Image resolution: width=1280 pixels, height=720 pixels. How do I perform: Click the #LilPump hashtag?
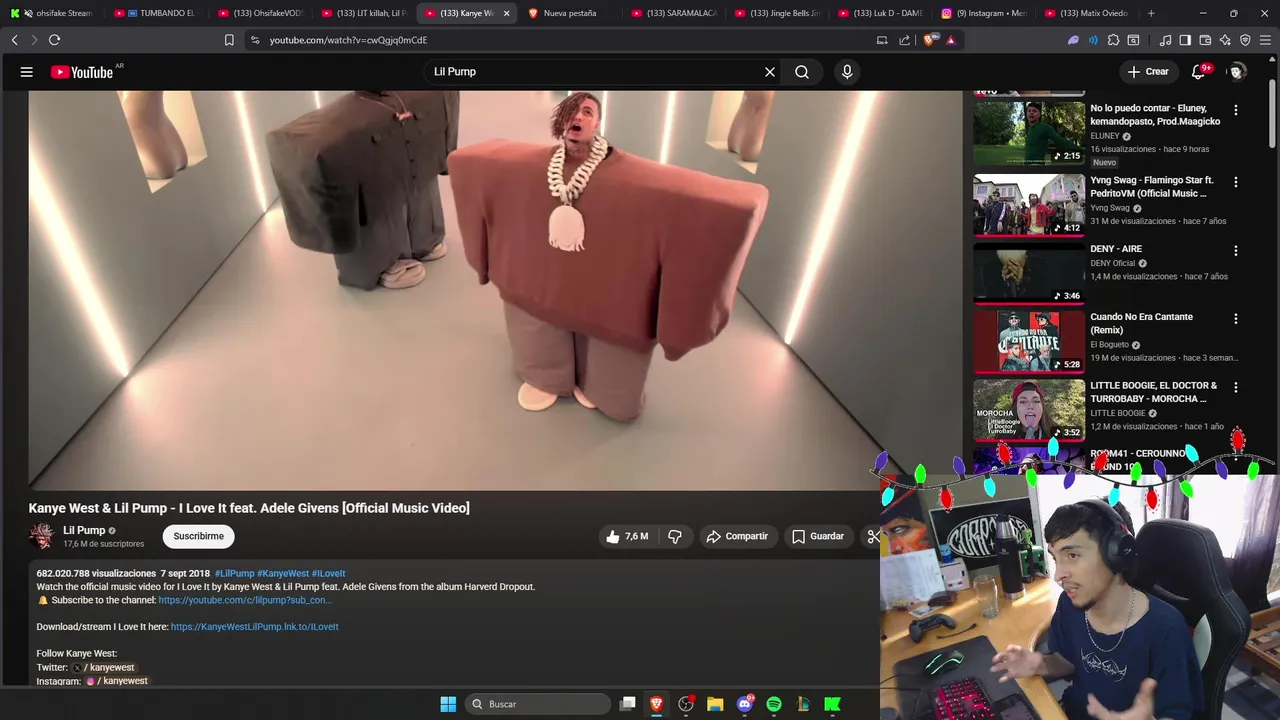[x=235, y=574]
